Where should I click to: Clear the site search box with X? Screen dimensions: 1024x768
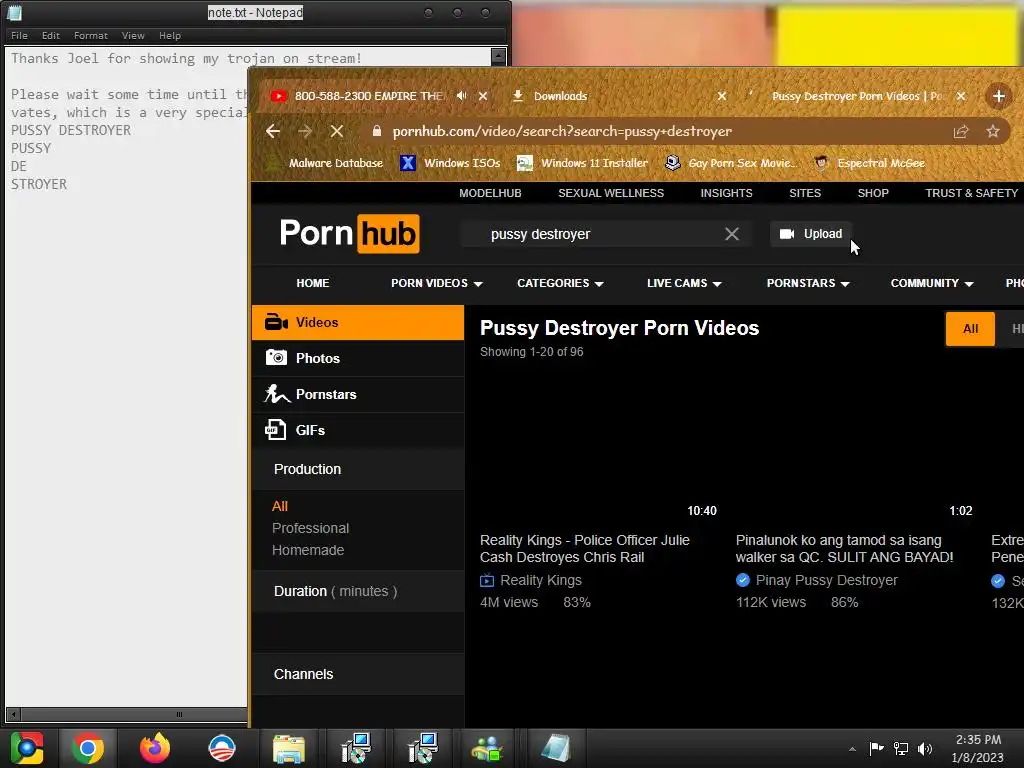click(x=732, y=234)
